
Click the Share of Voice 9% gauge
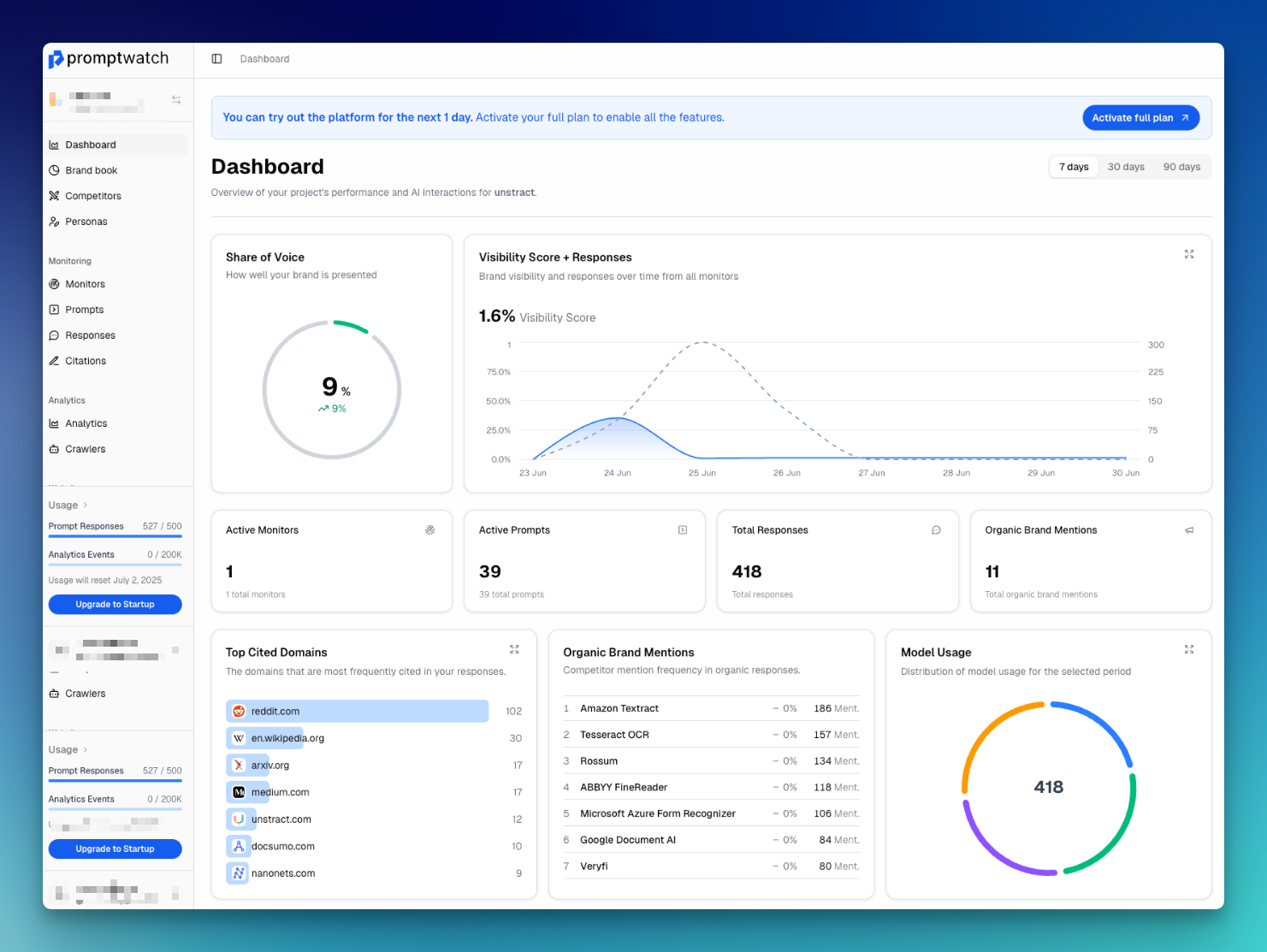332,389
